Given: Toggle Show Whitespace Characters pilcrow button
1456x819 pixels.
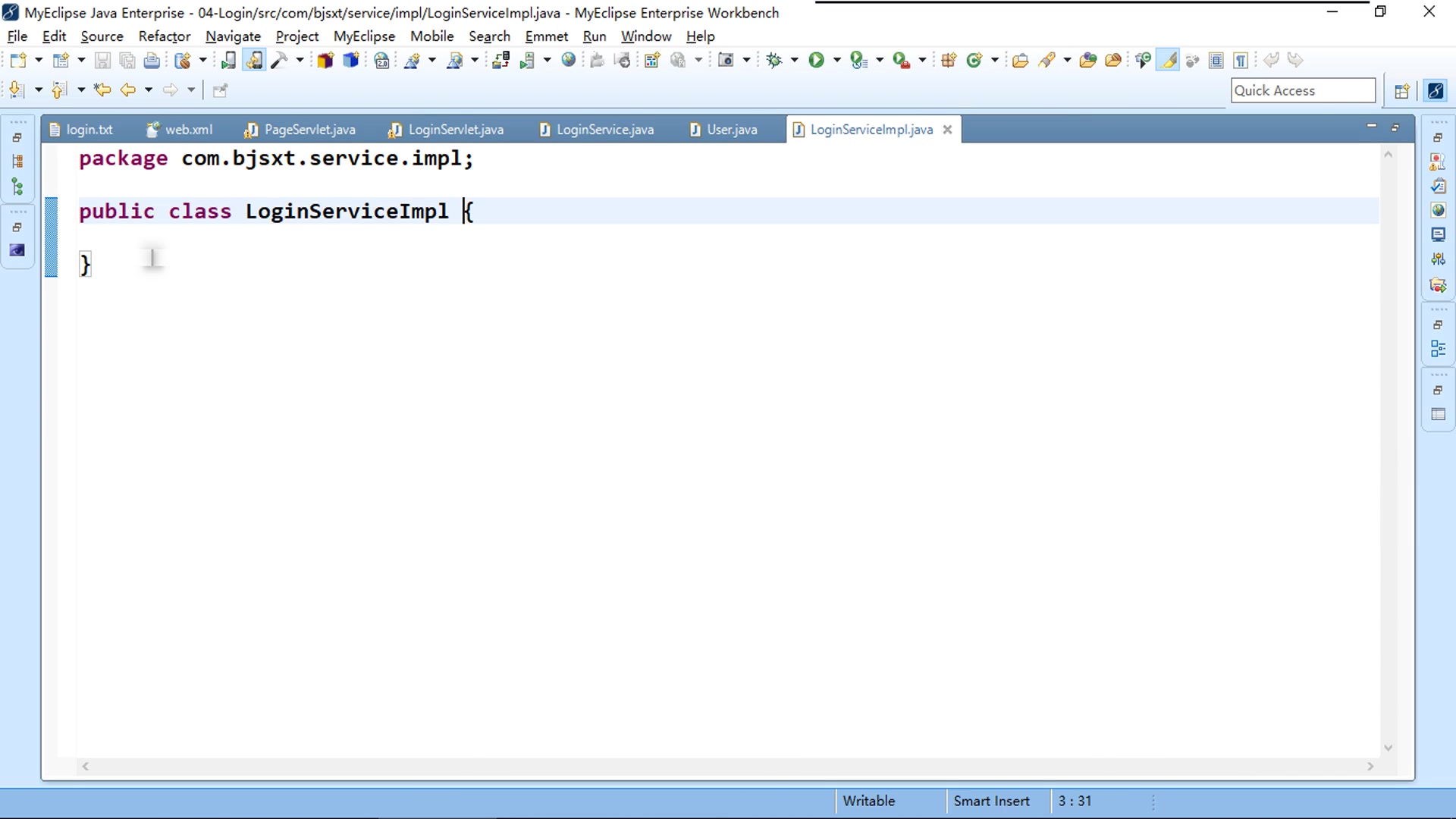Looking at the screenshot, I should tap(1241, 61).
